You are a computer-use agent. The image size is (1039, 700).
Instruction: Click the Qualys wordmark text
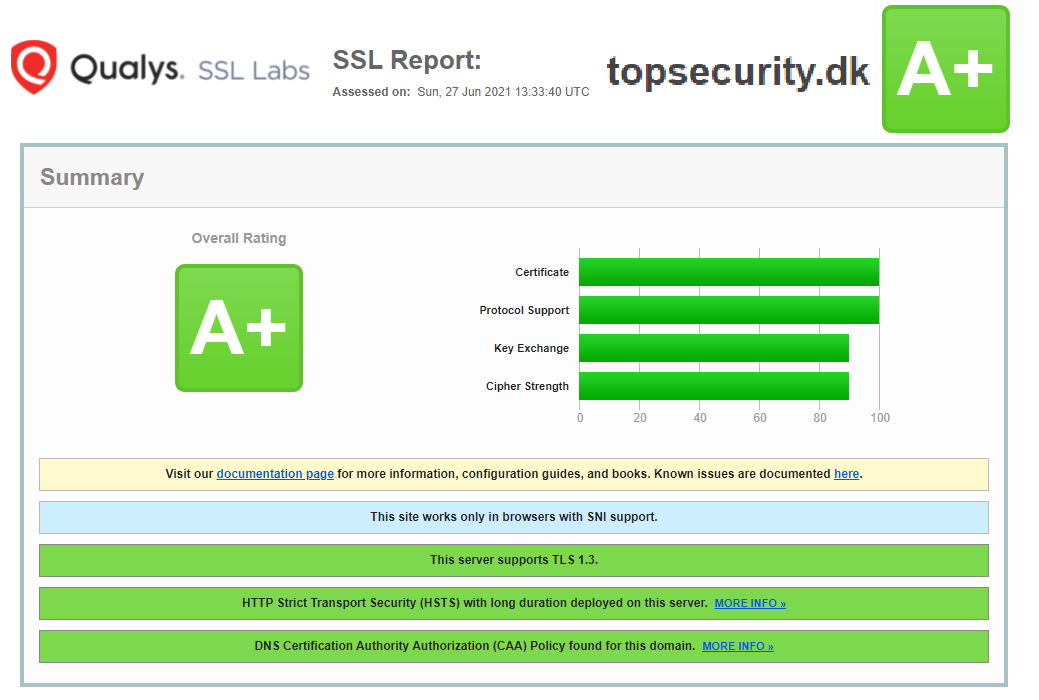pyautogui.click(x=127, y=69)
